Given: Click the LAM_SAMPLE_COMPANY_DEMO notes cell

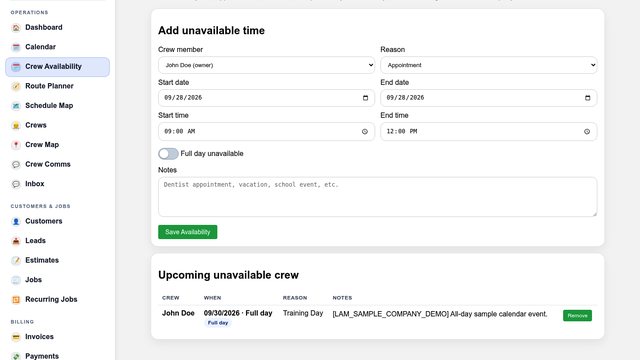Looking at the screenshot, I should (x=440, y=314).
